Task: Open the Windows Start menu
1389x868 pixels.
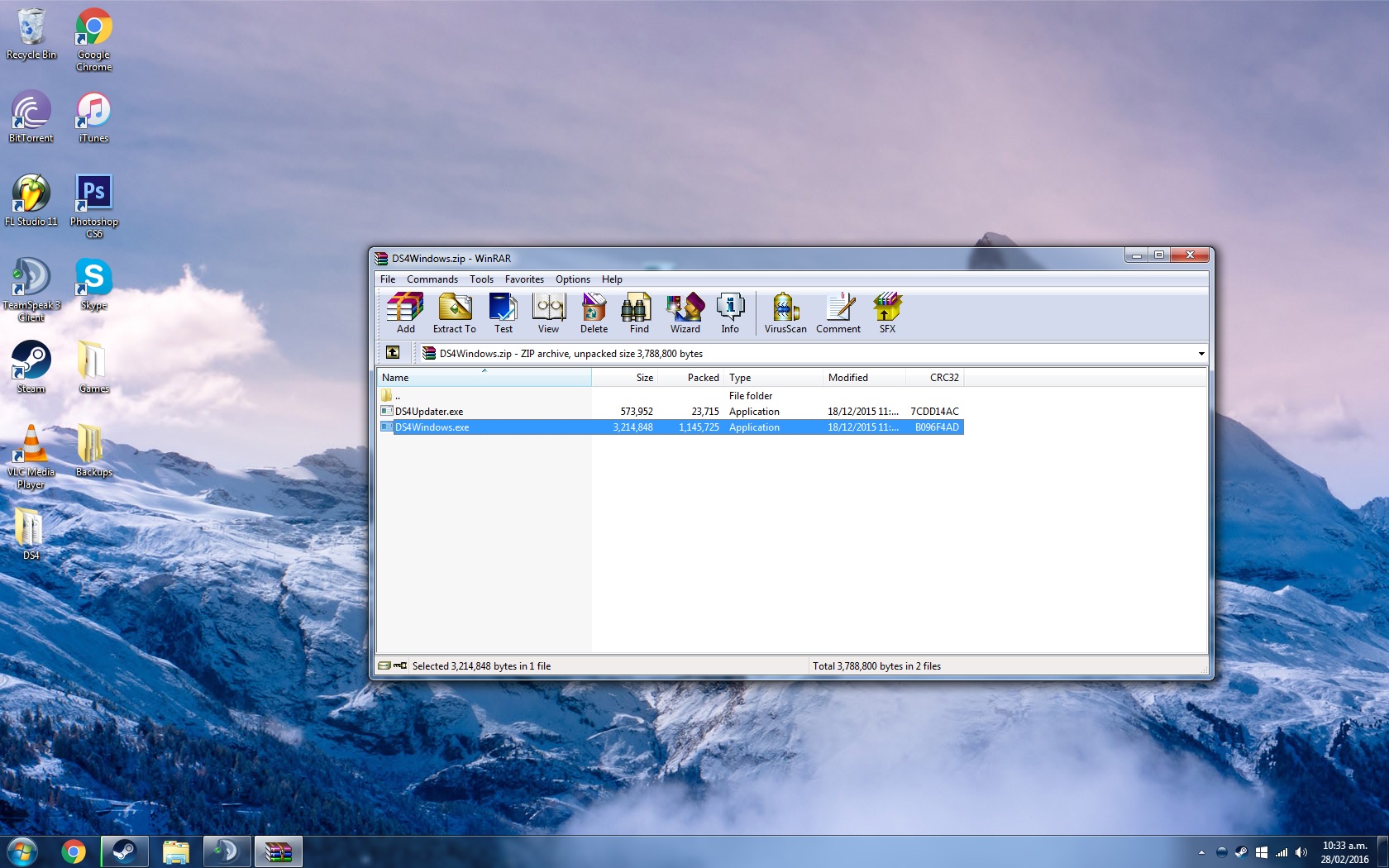Action: (22, 851)
